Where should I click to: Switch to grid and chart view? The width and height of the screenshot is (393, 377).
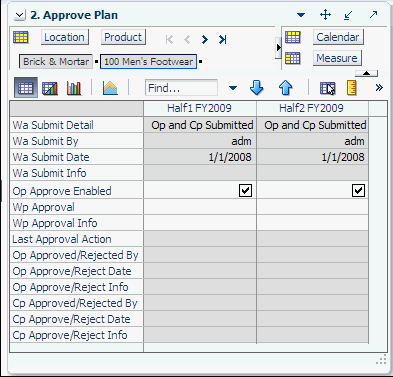coord(50,88)
